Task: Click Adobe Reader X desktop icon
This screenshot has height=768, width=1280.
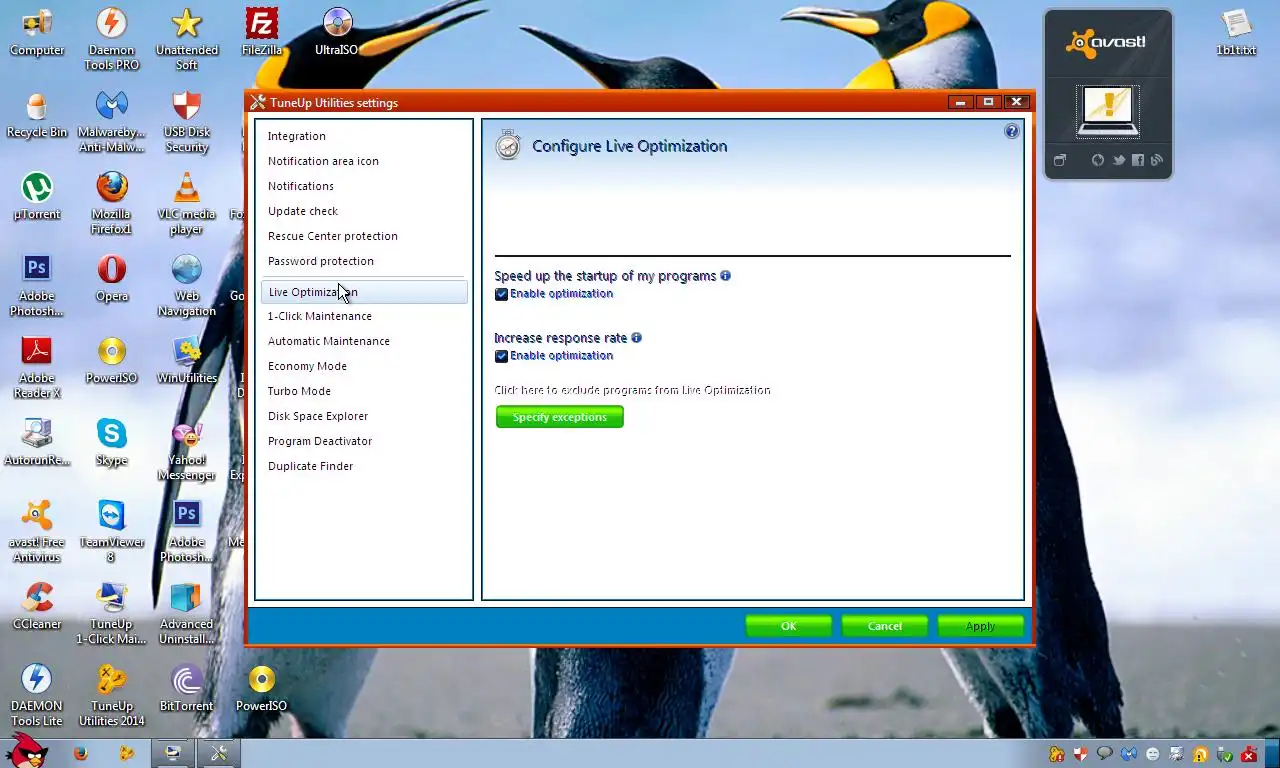Action: [x=37, y=368]
